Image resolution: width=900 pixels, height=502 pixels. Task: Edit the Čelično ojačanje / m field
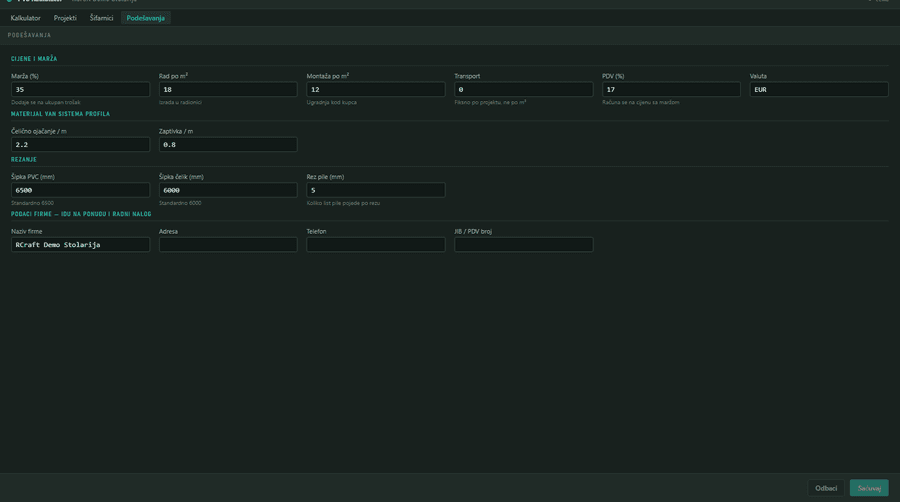(x=80, y=144)
